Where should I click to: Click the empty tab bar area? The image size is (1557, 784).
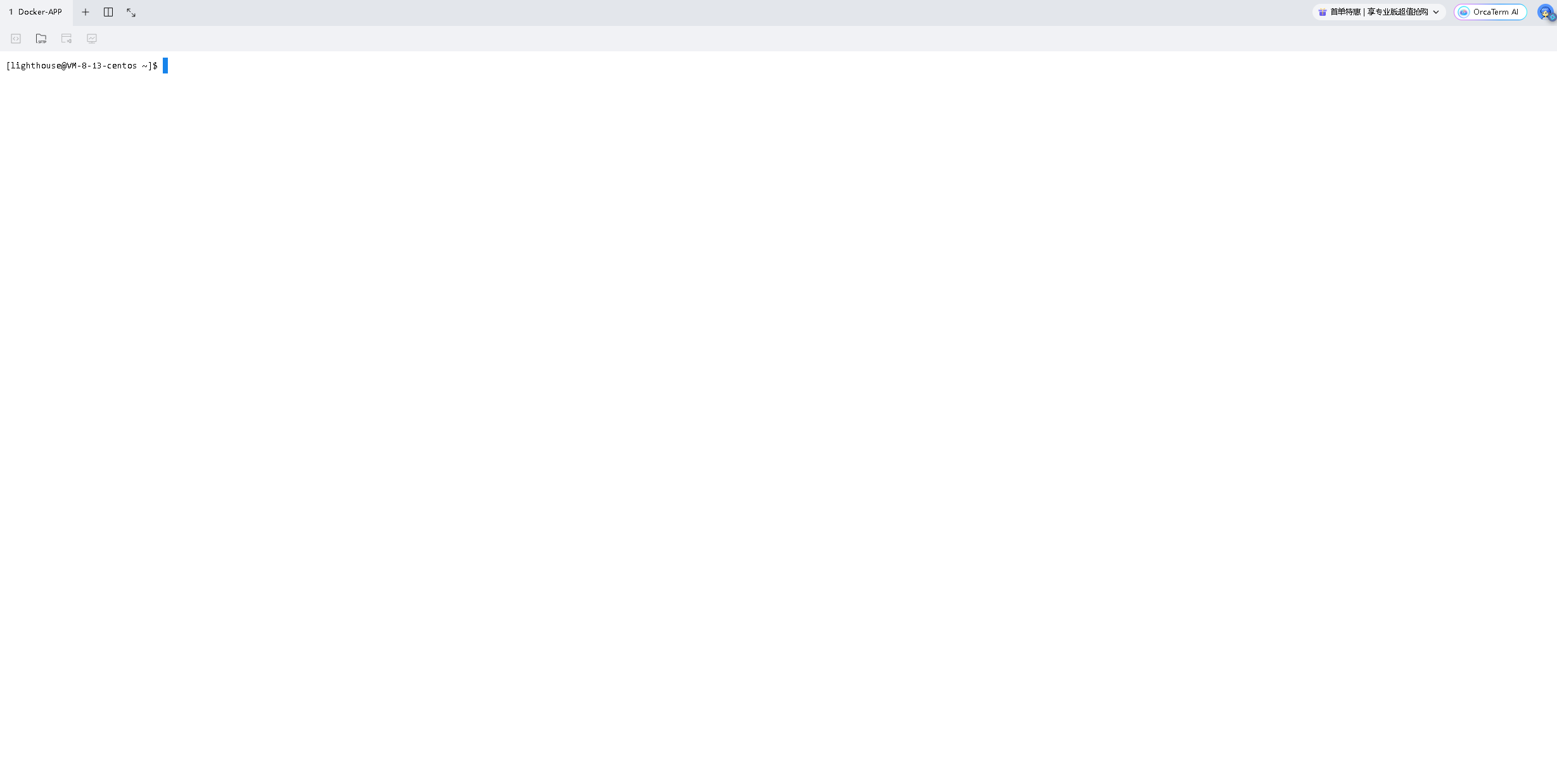tap(722, 12)
